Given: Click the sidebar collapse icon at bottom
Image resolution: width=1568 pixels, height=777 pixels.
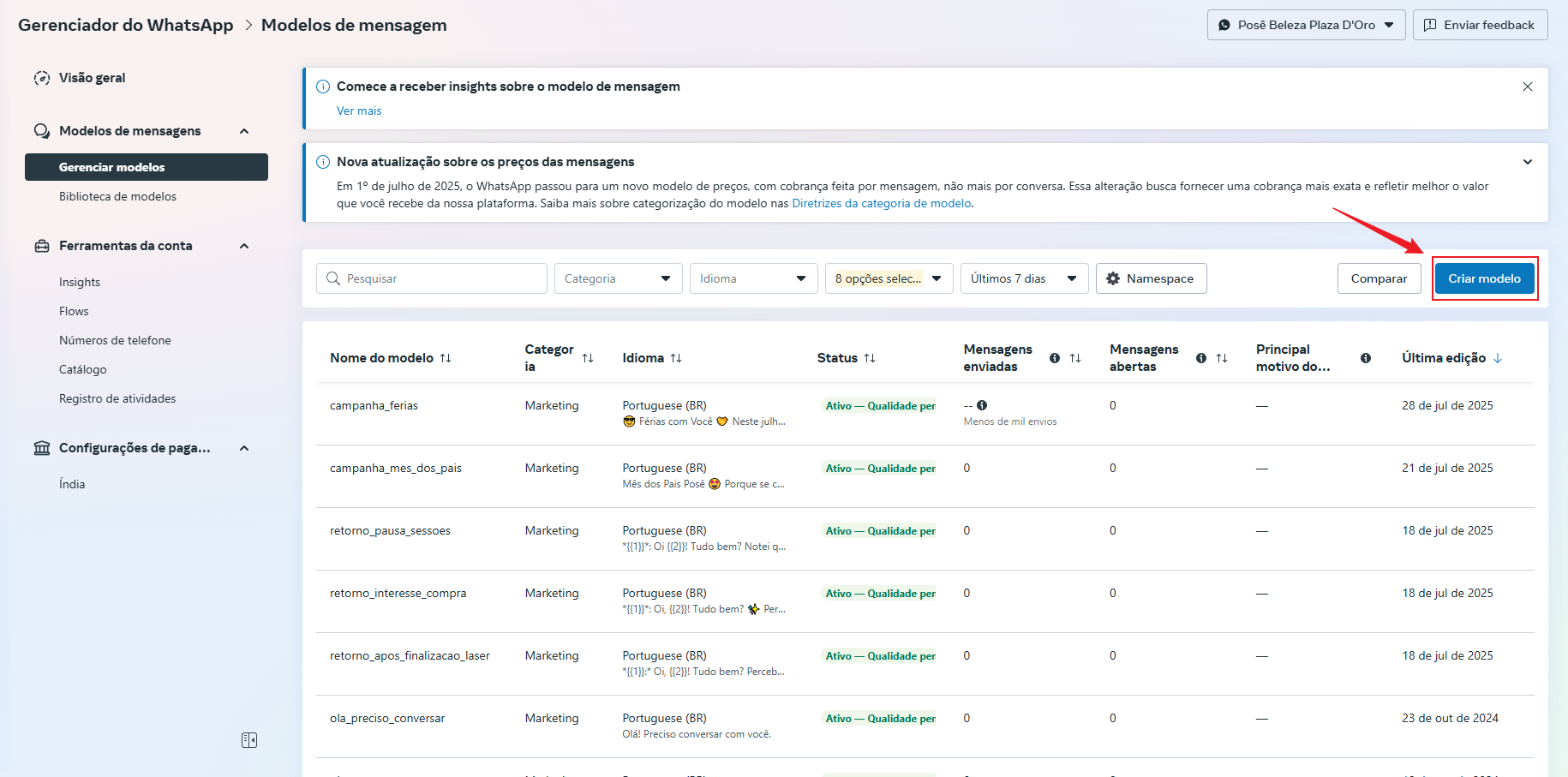Looking at the screenshot, I should click(249, 740).
